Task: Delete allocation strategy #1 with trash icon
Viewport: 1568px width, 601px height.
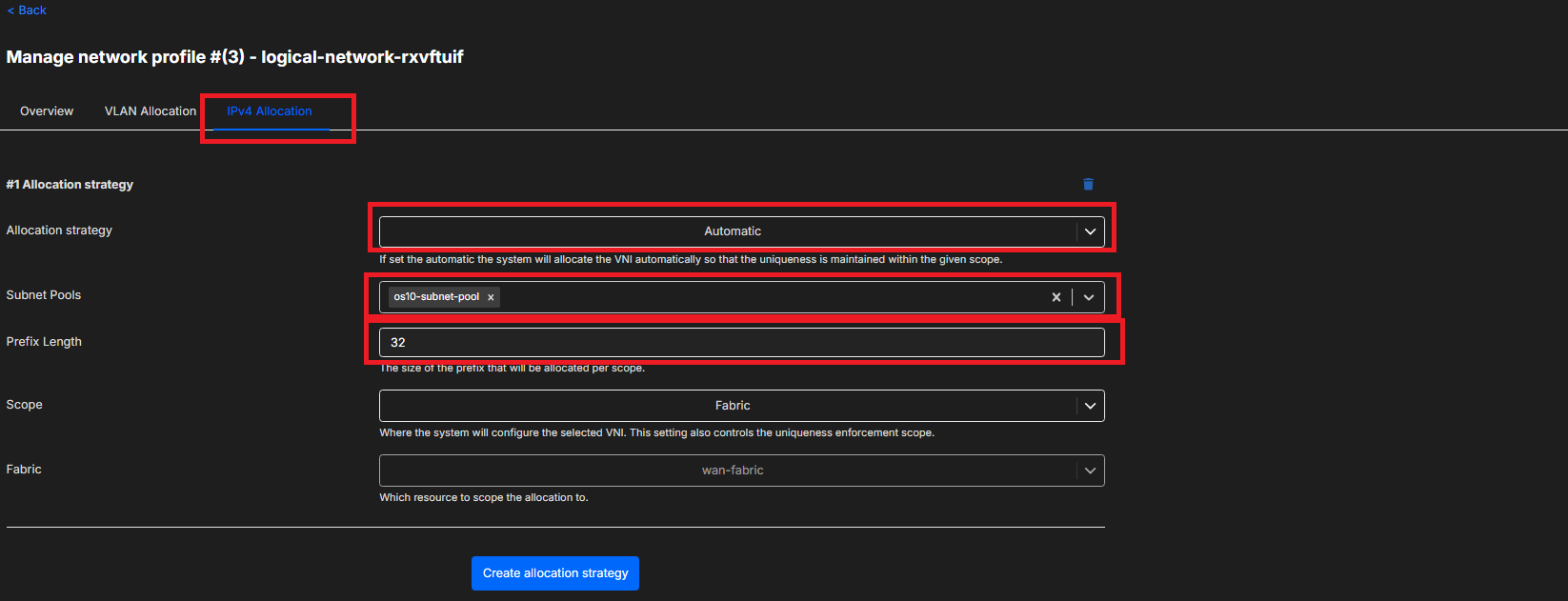Action: pyautogui.click(x=1088, y=185)
